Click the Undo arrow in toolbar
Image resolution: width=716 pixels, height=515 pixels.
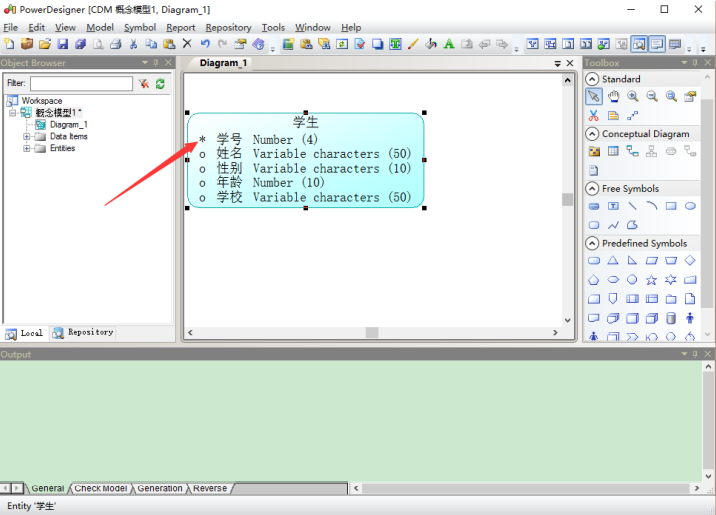pyautogui.click(x=205, y=45)
